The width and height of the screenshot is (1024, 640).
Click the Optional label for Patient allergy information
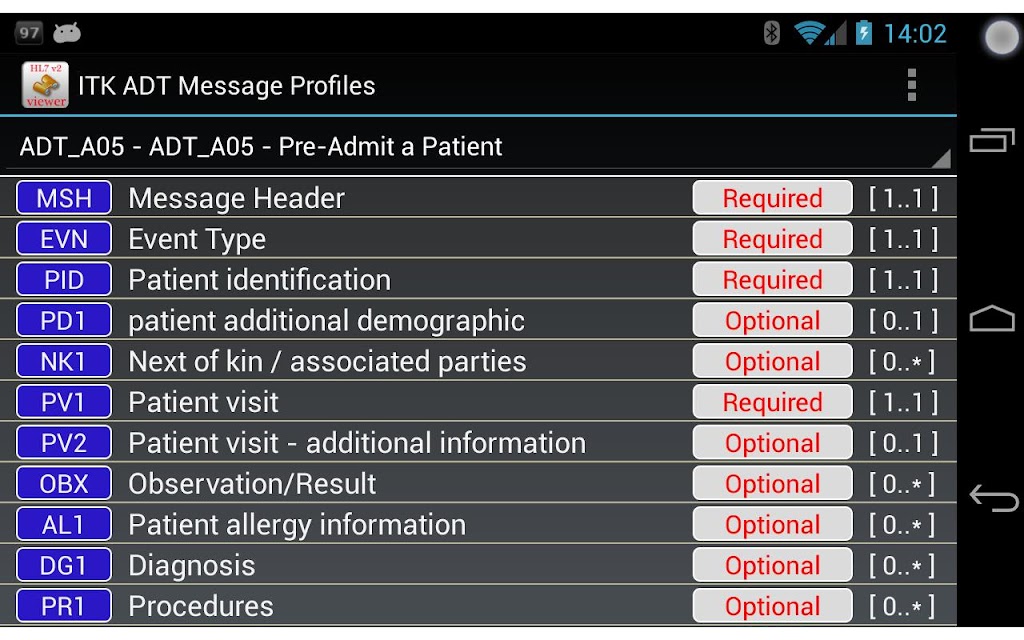click(772, 525)
